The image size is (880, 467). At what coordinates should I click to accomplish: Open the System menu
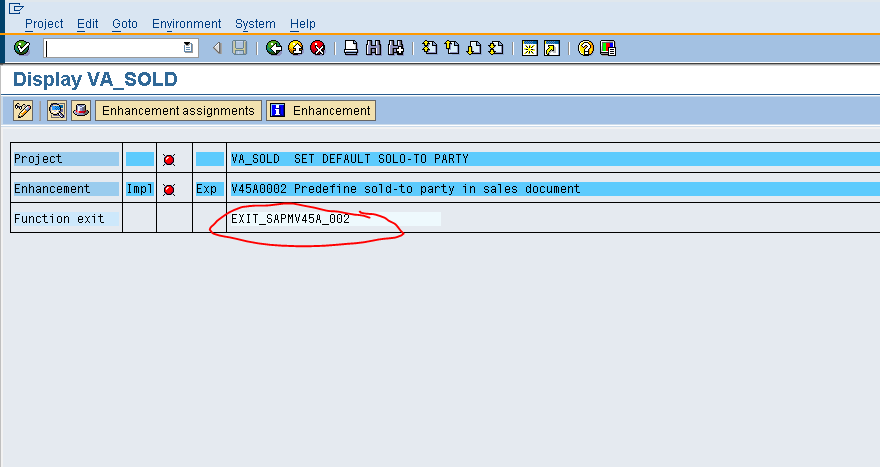255,24
